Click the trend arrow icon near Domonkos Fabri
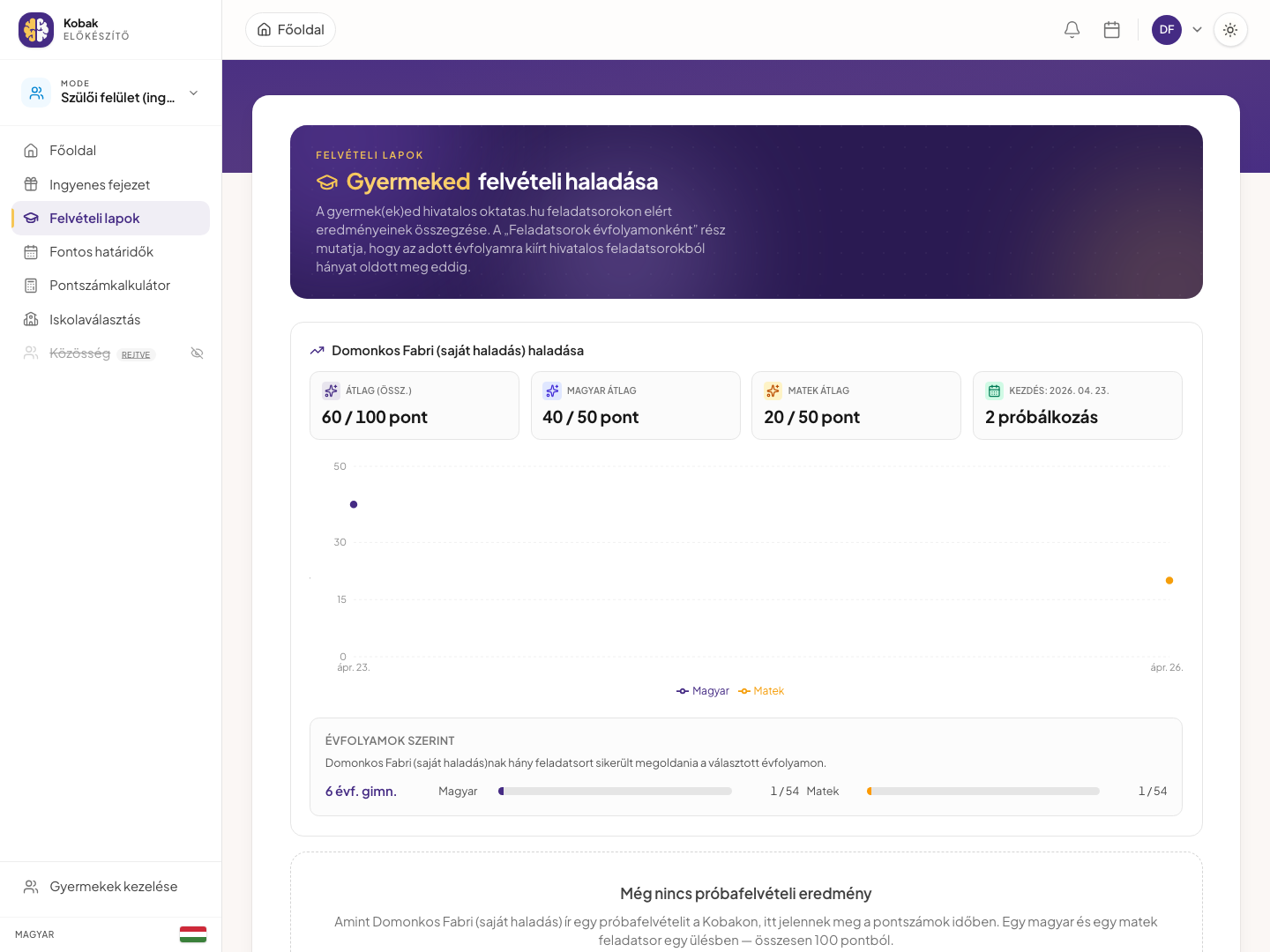 317,351
